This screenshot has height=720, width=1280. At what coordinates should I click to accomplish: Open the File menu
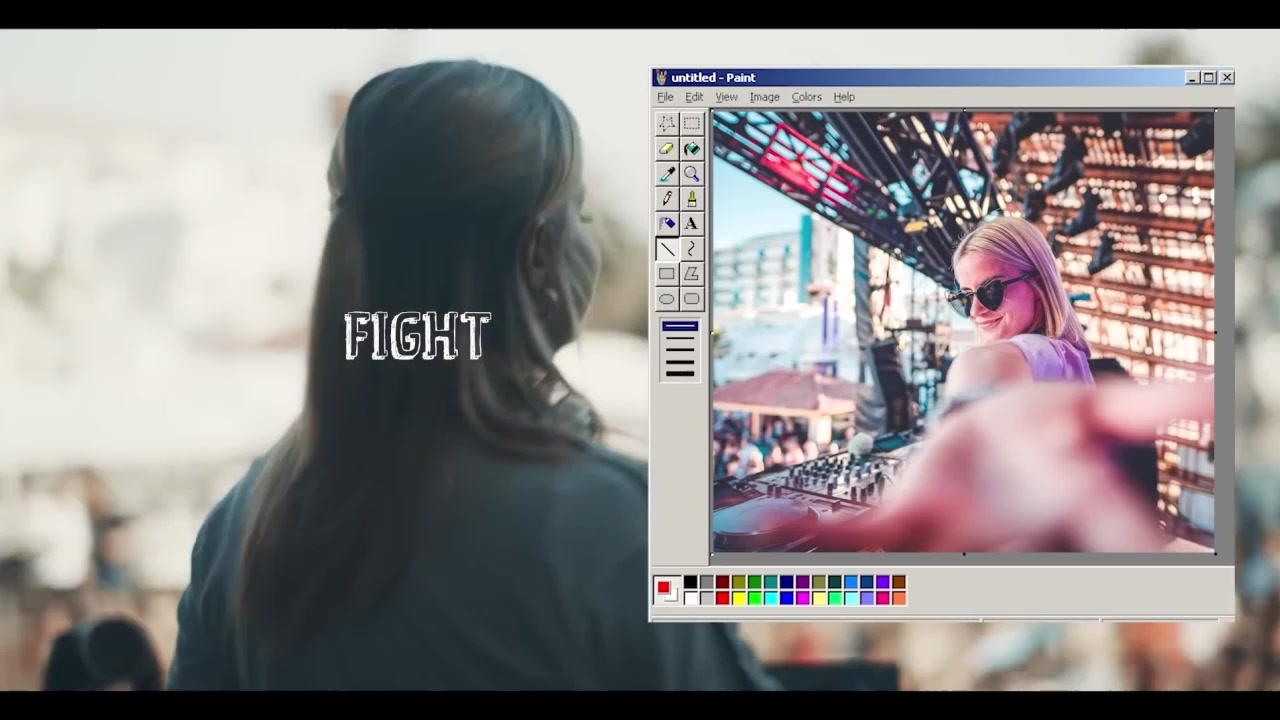[x=665, y=97]
